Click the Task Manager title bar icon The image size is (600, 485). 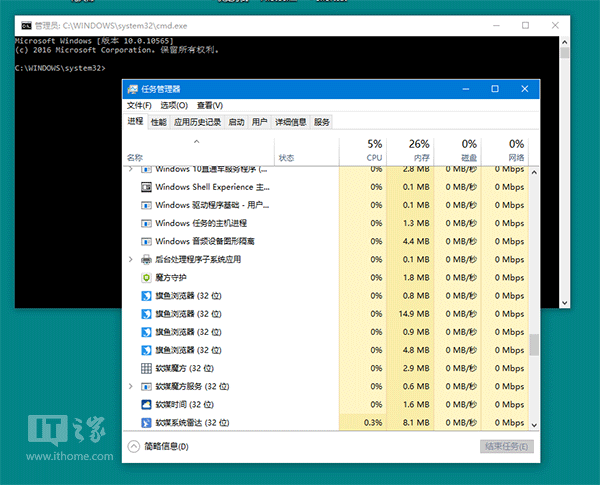coord(132,89)
